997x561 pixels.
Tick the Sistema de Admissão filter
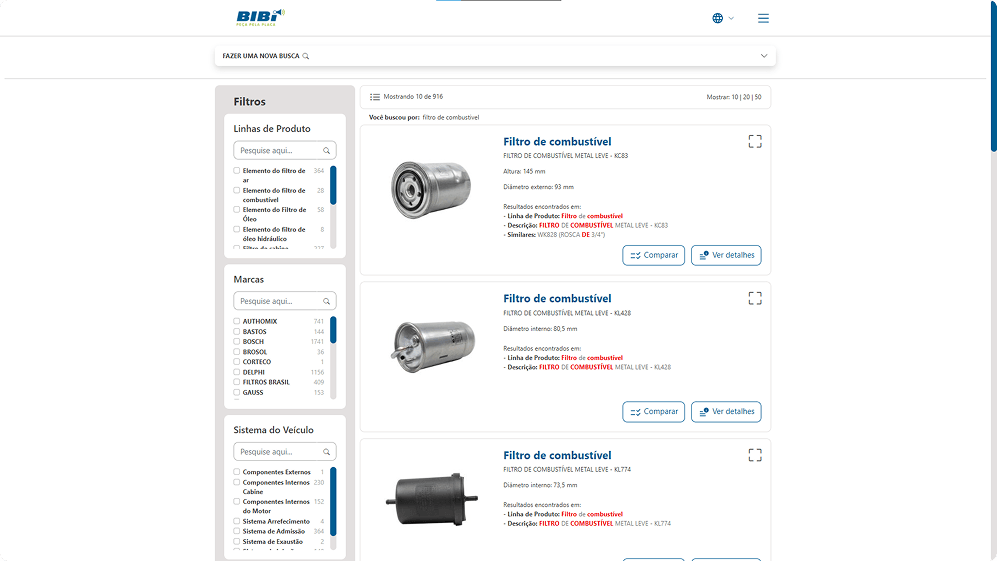click(237, 531)
